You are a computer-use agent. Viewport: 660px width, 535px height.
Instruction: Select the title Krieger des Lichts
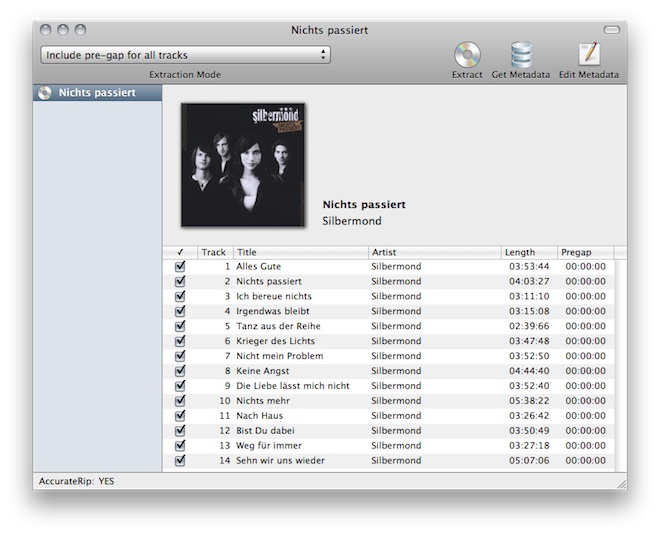tap(276, 341)
